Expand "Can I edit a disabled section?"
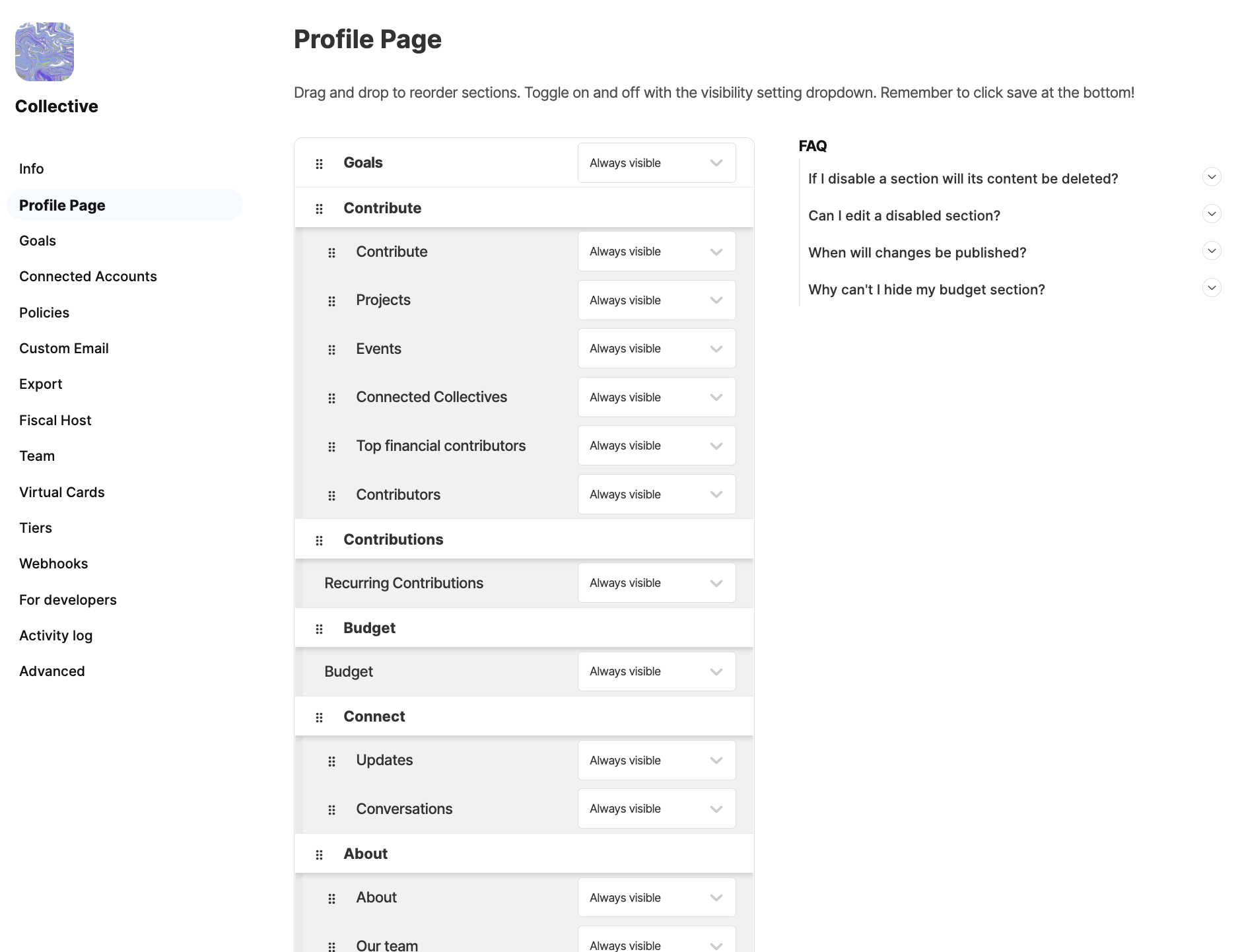This screenshot has width=1244, height=952. pos(1212,214)
